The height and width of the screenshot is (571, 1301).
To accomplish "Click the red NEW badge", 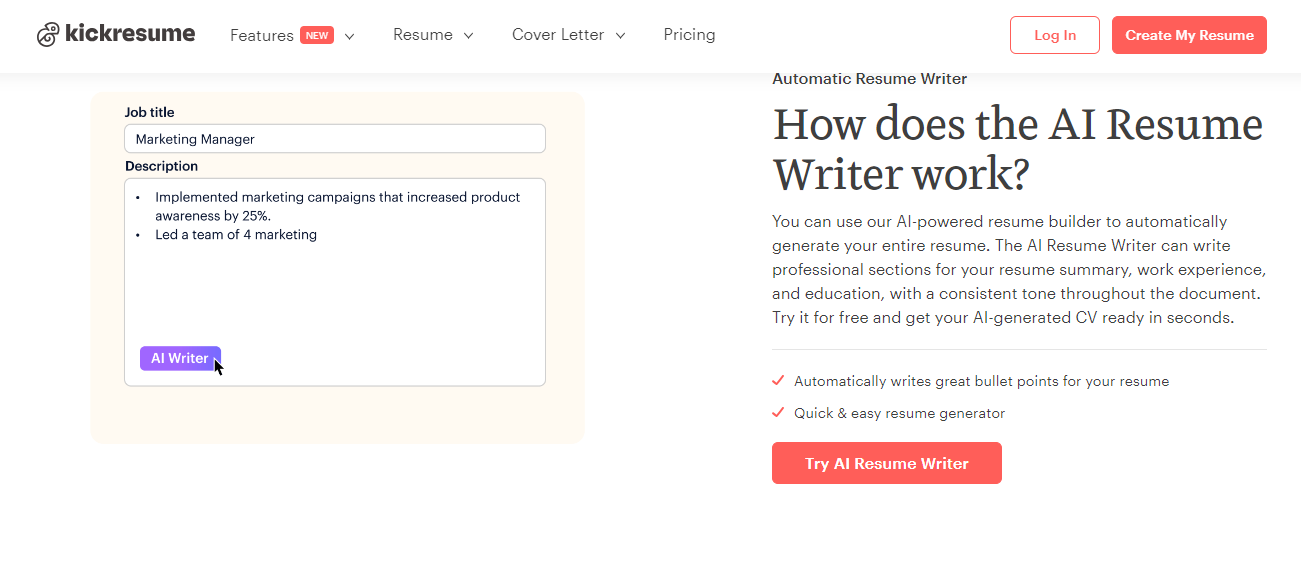I will coord(317,35).
